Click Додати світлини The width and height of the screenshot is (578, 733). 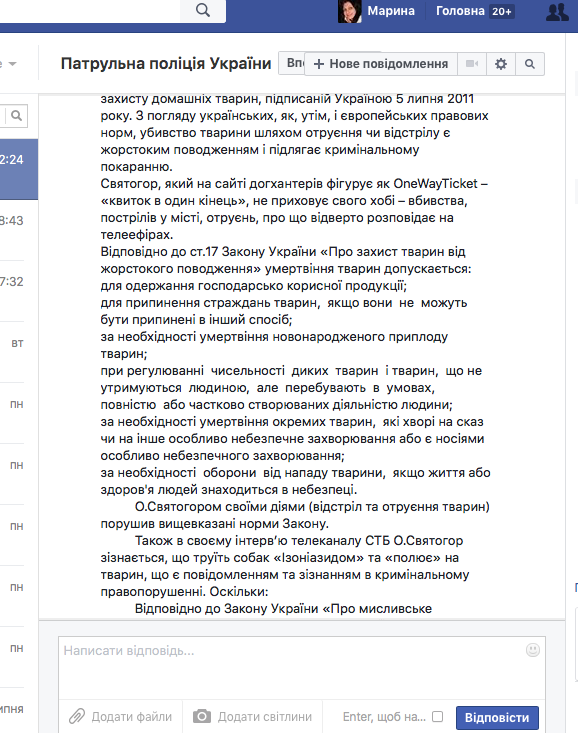(265, 717)
